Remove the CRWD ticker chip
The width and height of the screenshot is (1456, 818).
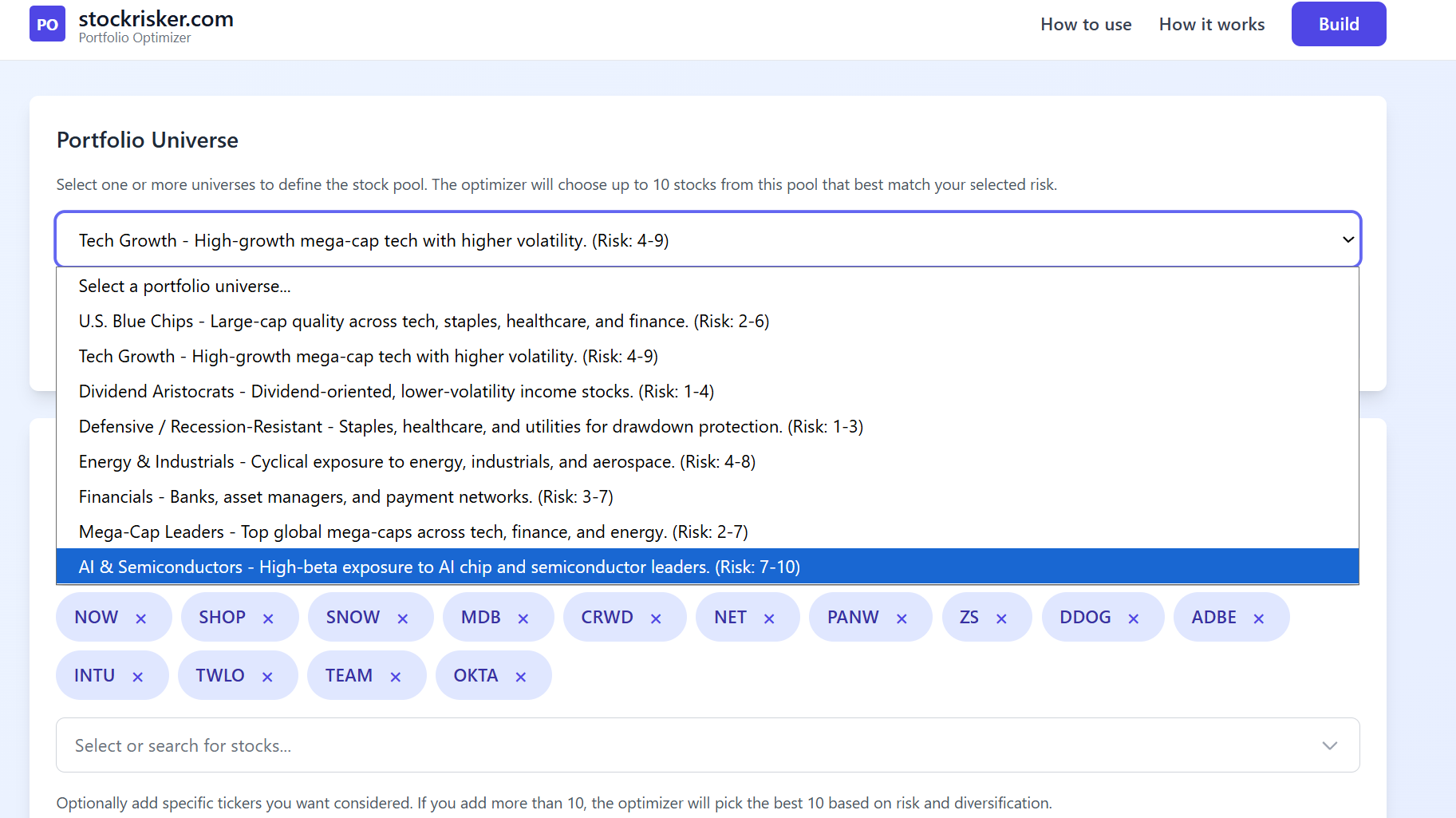(x=656, y=617)
